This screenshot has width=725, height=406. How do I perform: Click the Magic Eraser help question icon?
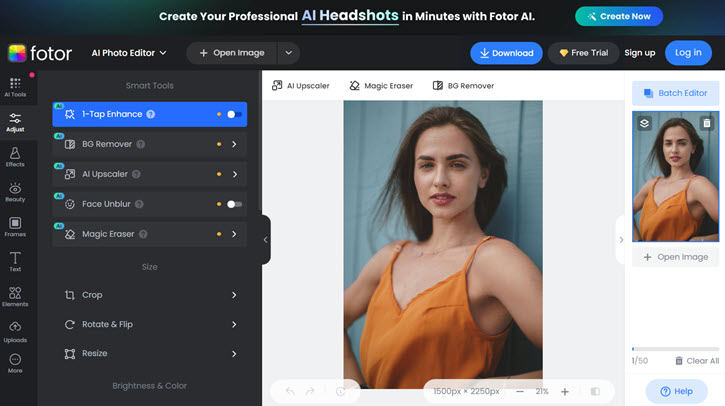pos(143,234)
